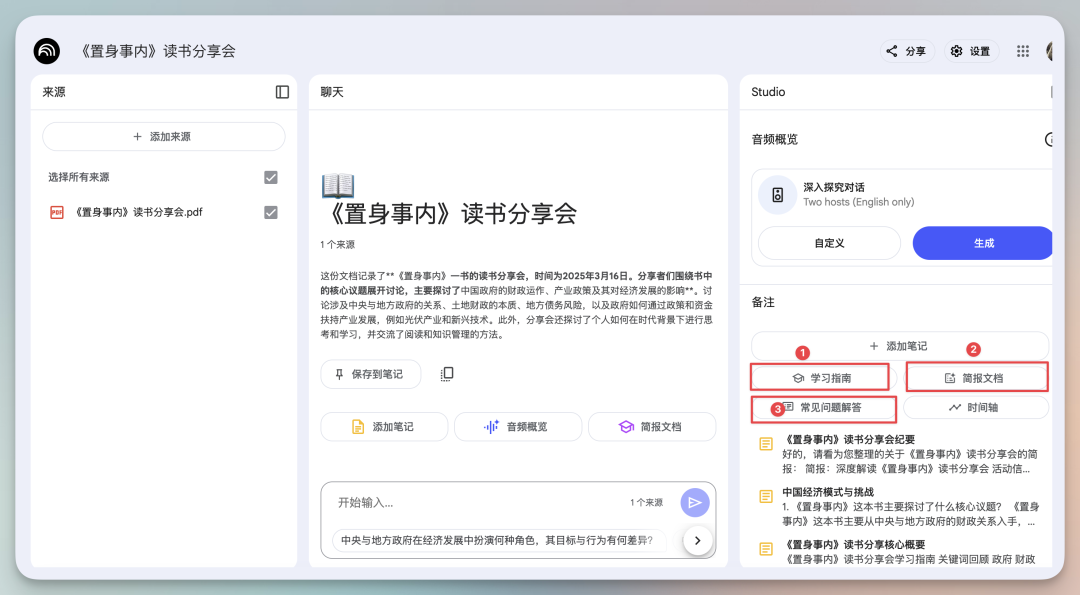Screen dimensions: 1080x595
Task: Click the red PDF file icon
Action: [x=56, y=212]
